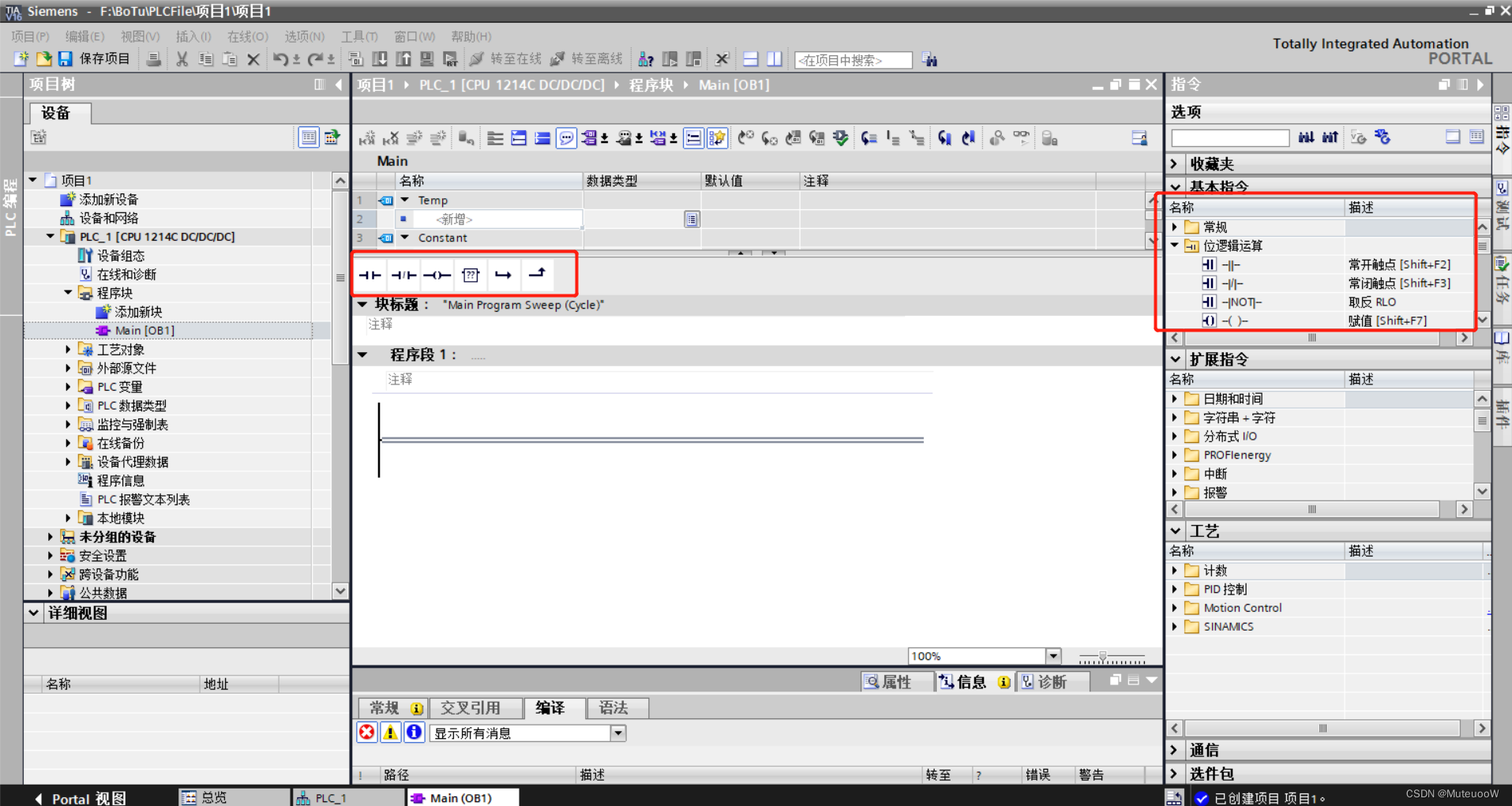Create a new project with the toolbar icon
The height and width of the screenshot is (806, 1512).
pos(21,59)
